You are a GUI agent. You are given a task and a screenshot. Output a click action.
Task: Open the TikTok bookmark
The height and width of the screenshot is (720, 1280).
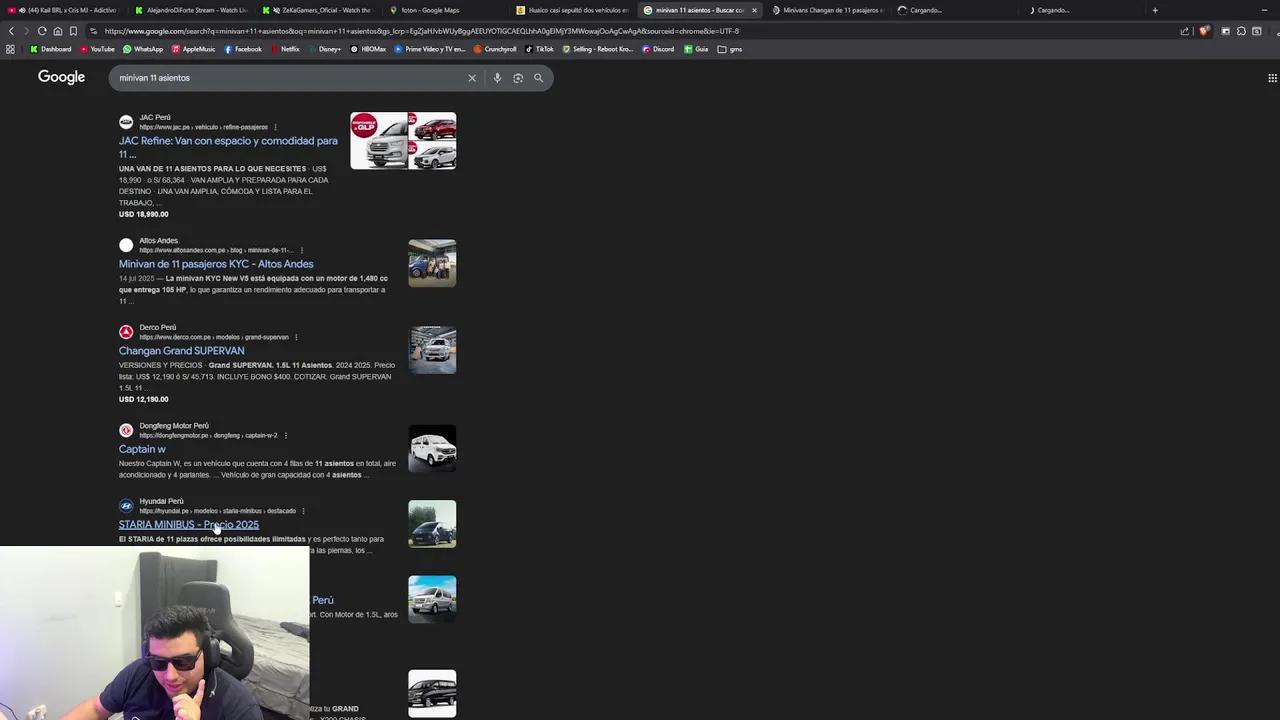[540, 49]
